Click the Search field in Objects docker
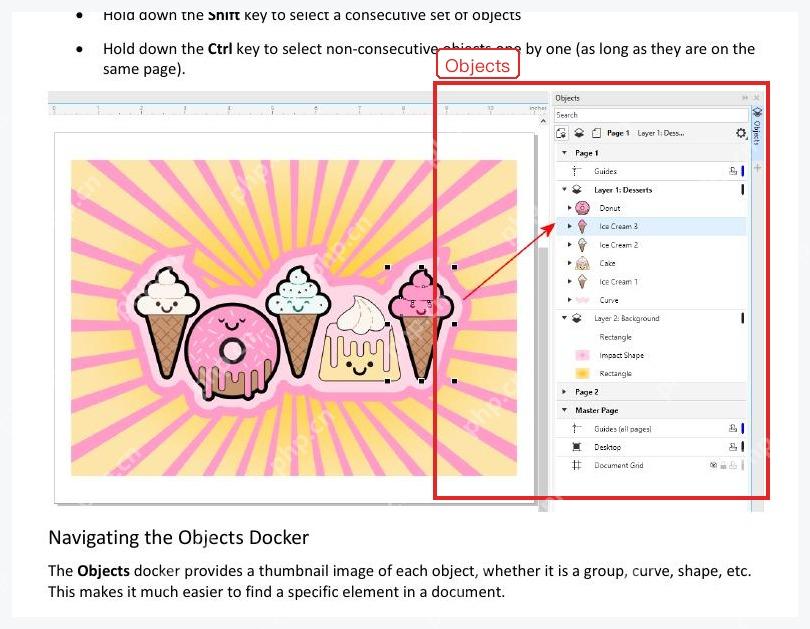The image size is (810, 629). click(651, 115)
